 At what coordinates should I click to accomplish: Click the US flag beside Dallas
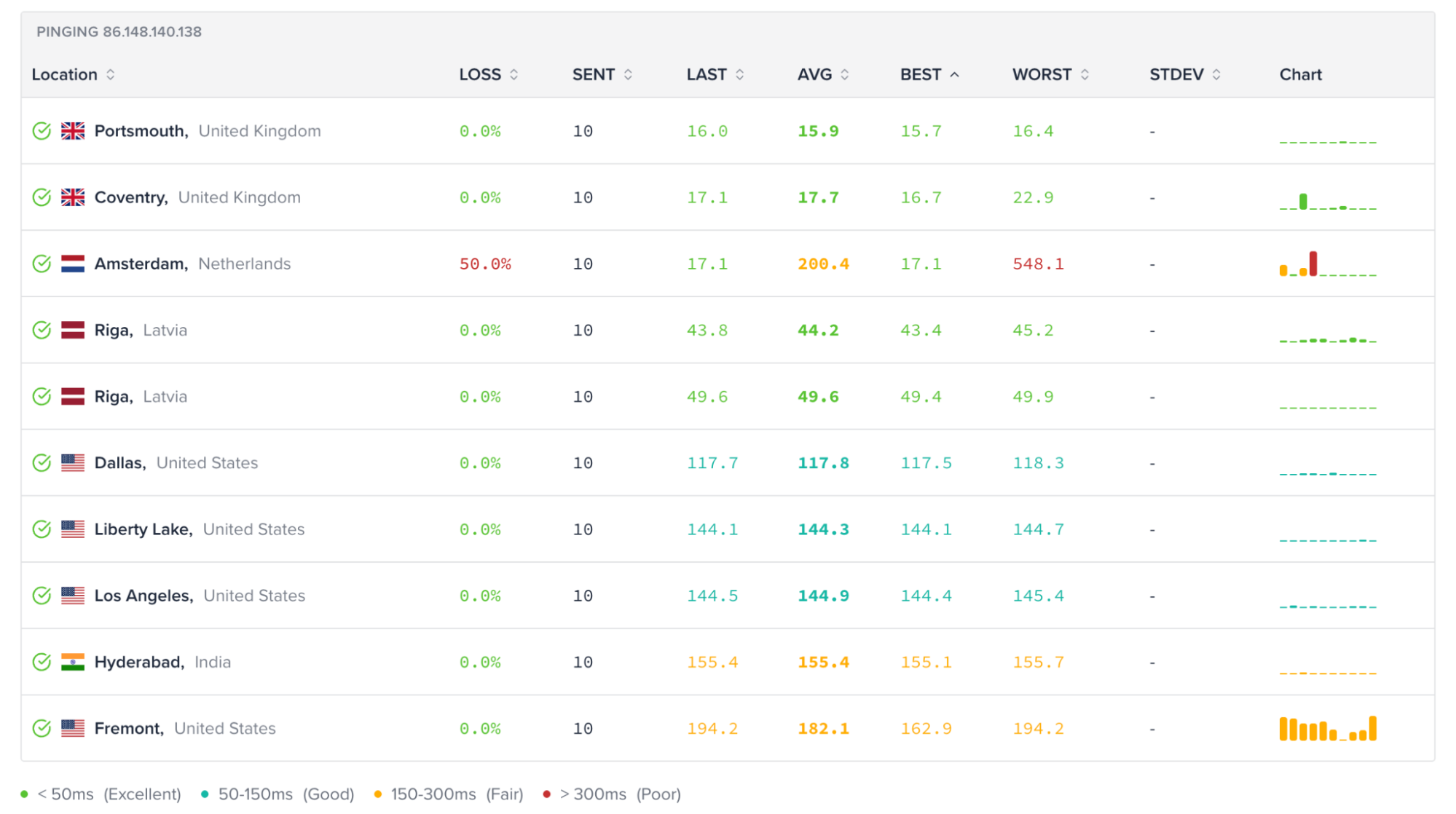73,463
